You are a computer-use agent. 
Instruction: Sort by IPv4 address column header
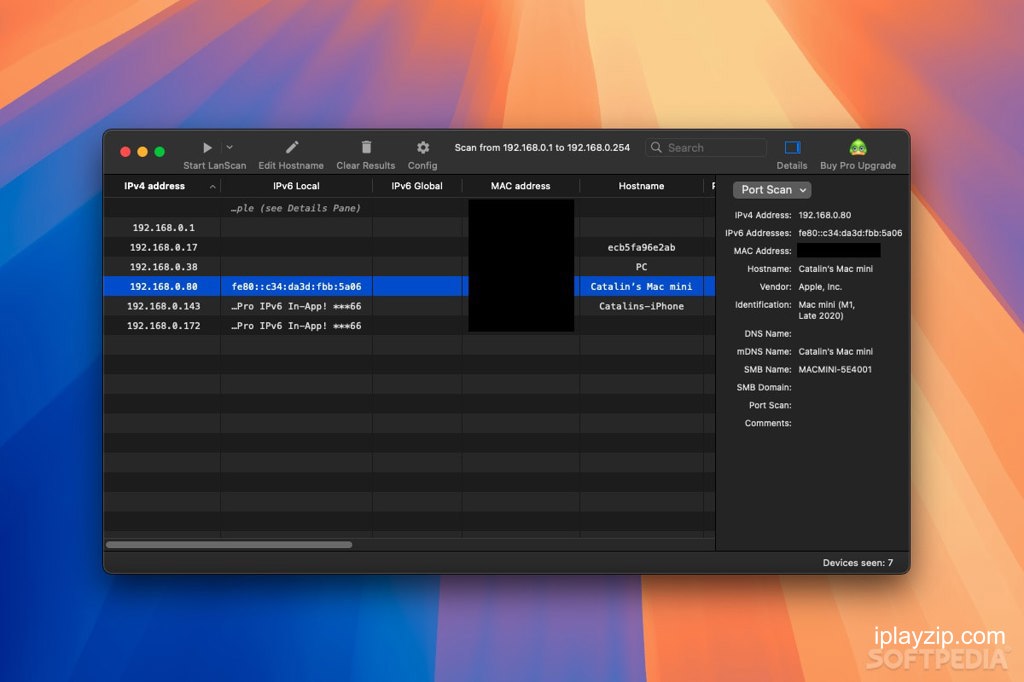155,186
